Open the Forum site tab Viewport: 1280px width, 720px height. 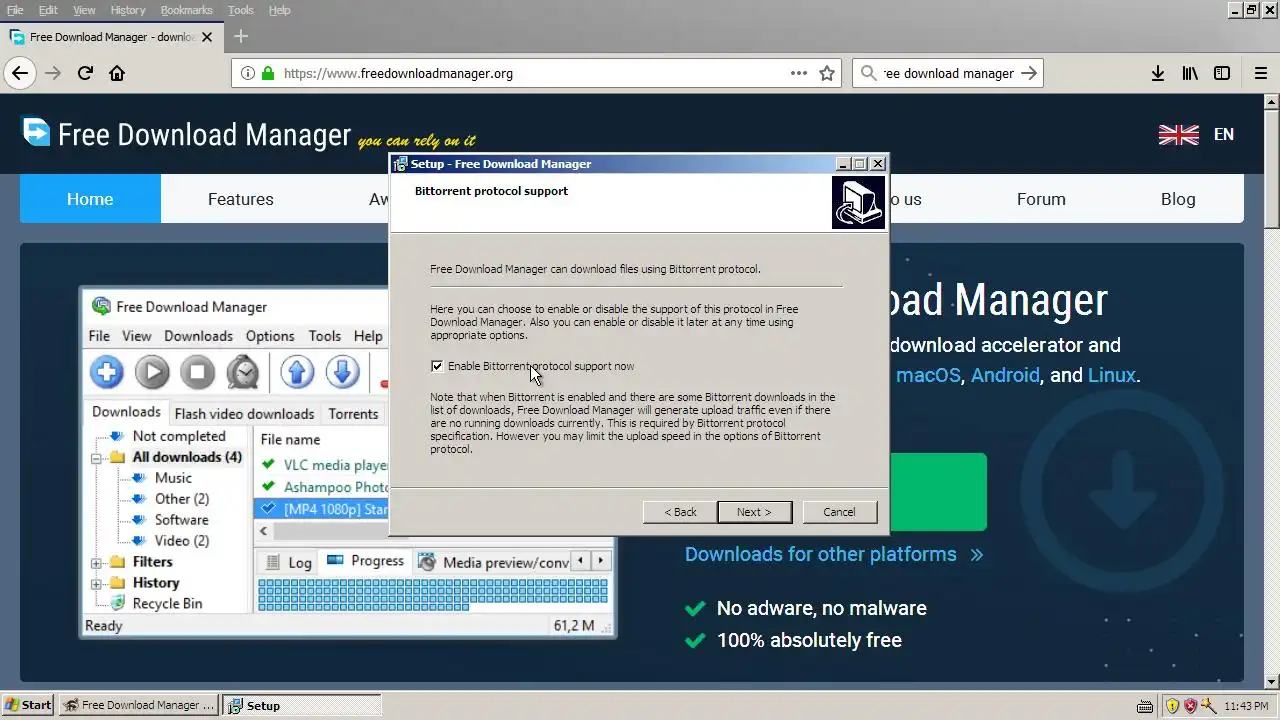(x=1041, y=199)
